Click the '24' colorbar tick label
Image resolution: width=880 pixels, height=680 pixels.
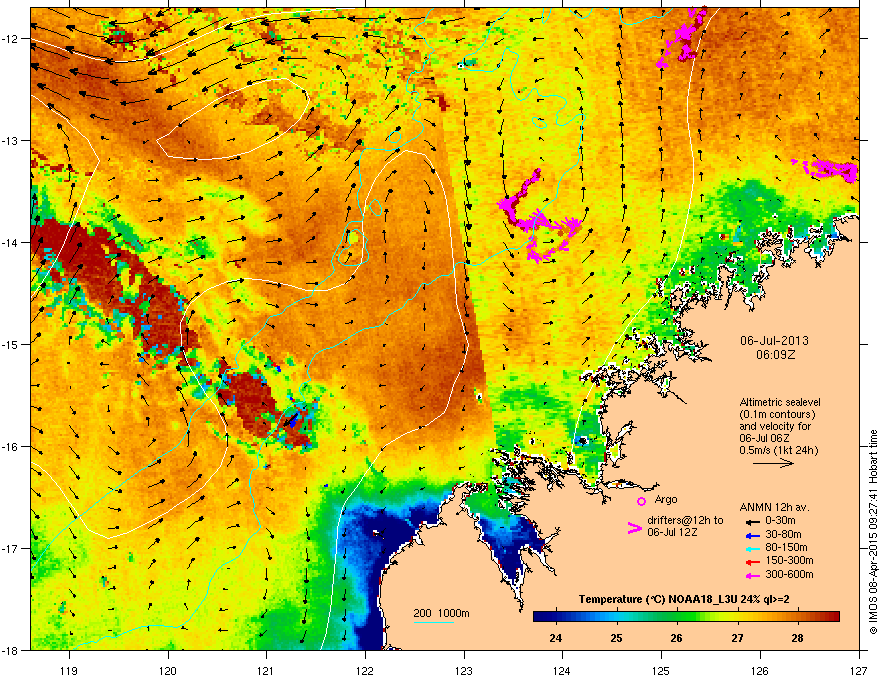[x=556, y=638]
